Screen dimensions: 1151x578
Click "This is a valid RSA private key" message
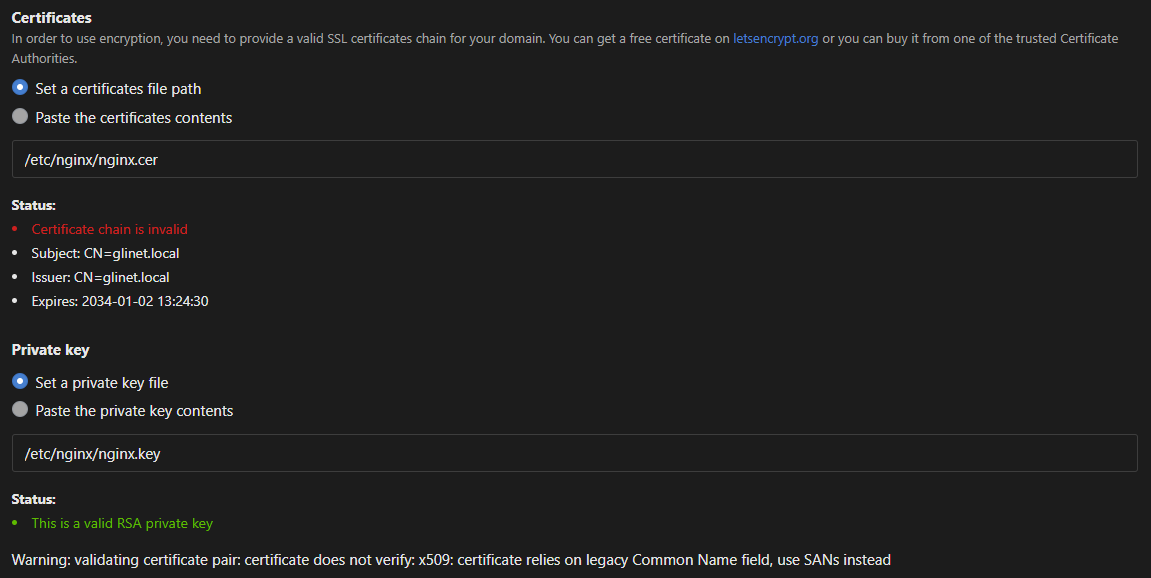tap(122, 523)
